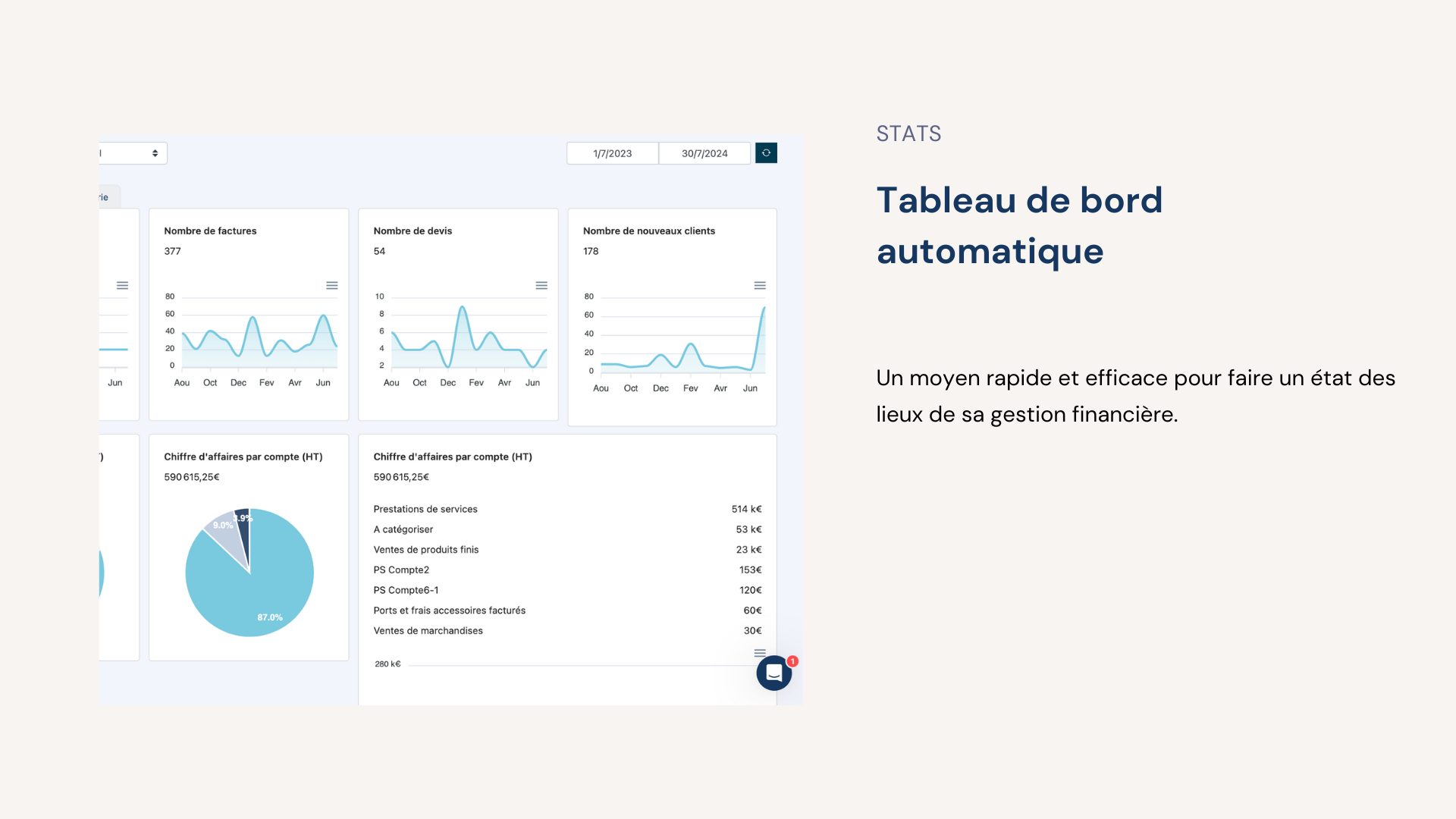Click the refresh/sync icon button

tap(766, 153)
